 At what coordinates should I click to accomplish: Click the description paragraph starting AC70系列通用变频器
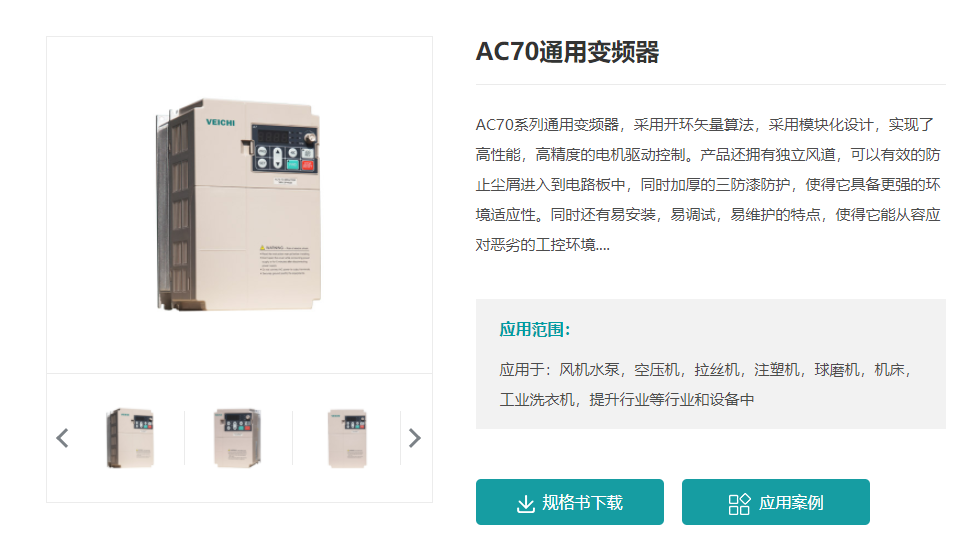click(708, 185)
